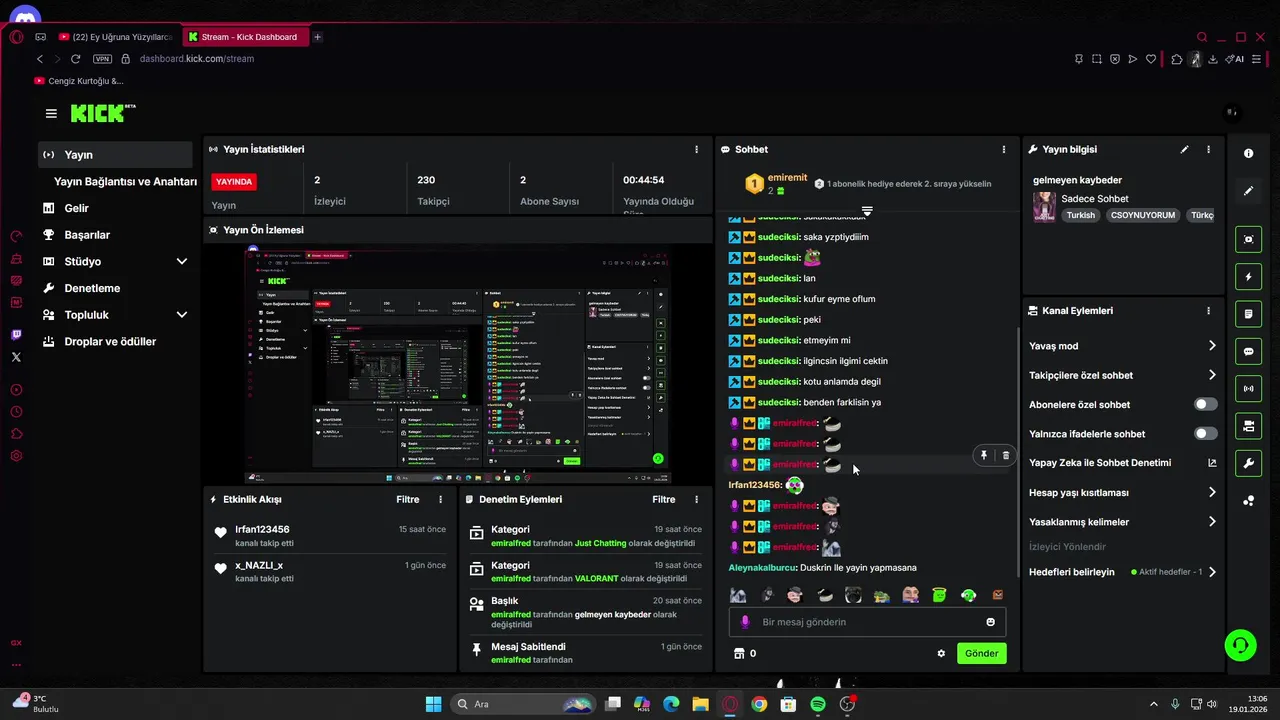Click the Turkish tag in stream info
Viewport: 1280px width, 720px height.
coord(1081,215)
